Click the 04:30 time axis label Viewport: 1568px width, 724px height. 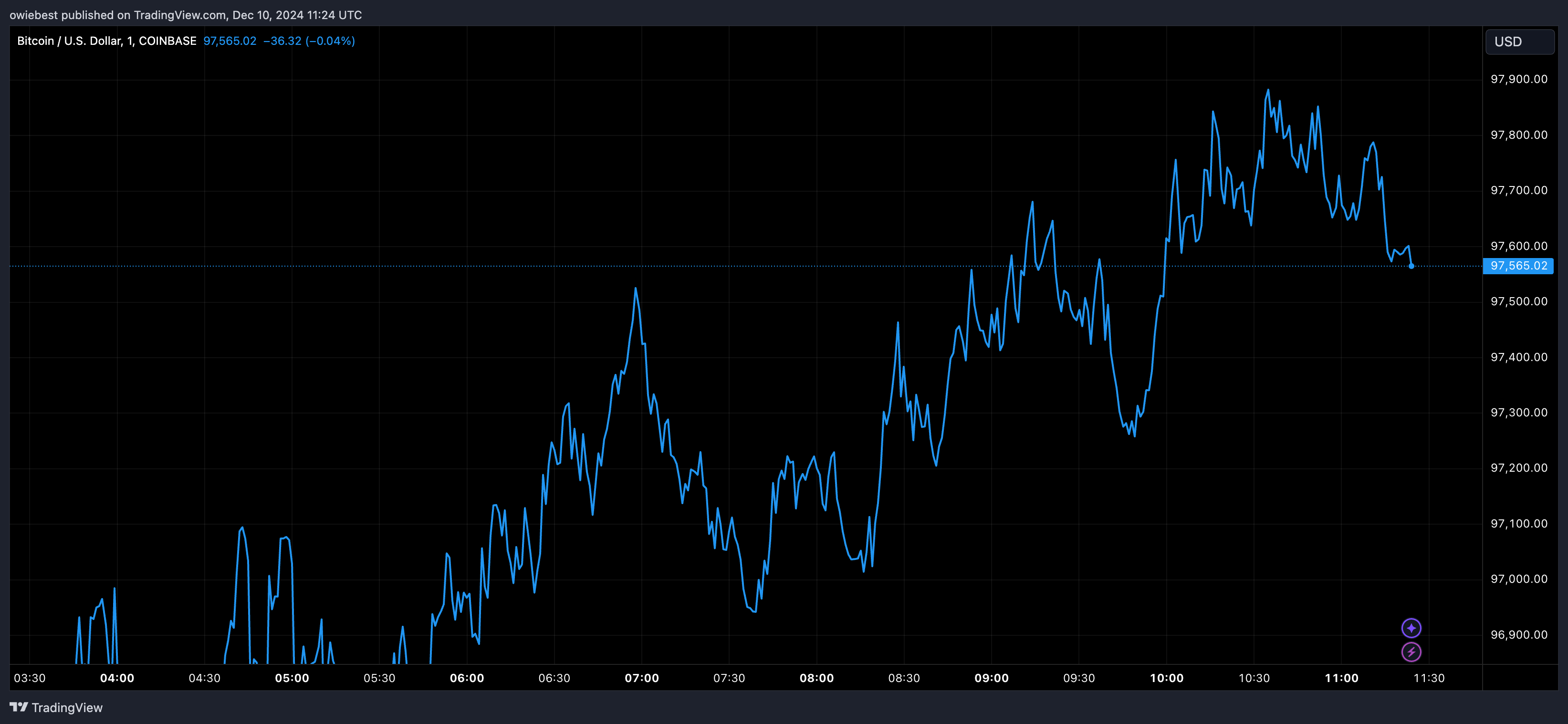[205, 678]
